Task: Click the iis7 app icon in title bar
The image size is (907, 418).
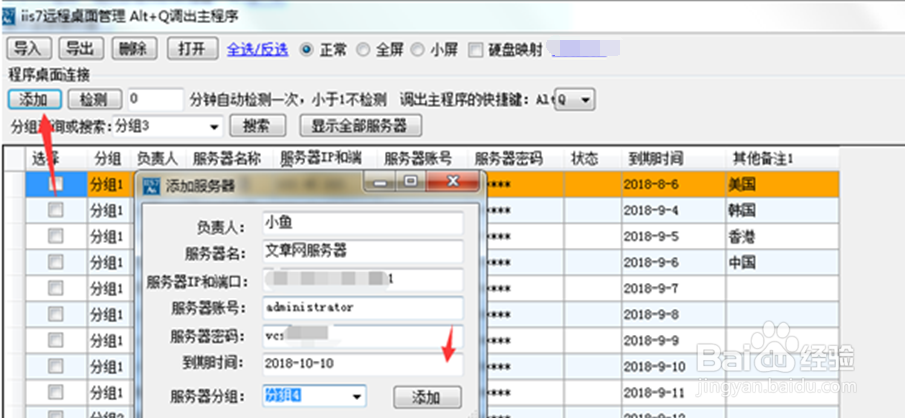Action: (9, 15)
